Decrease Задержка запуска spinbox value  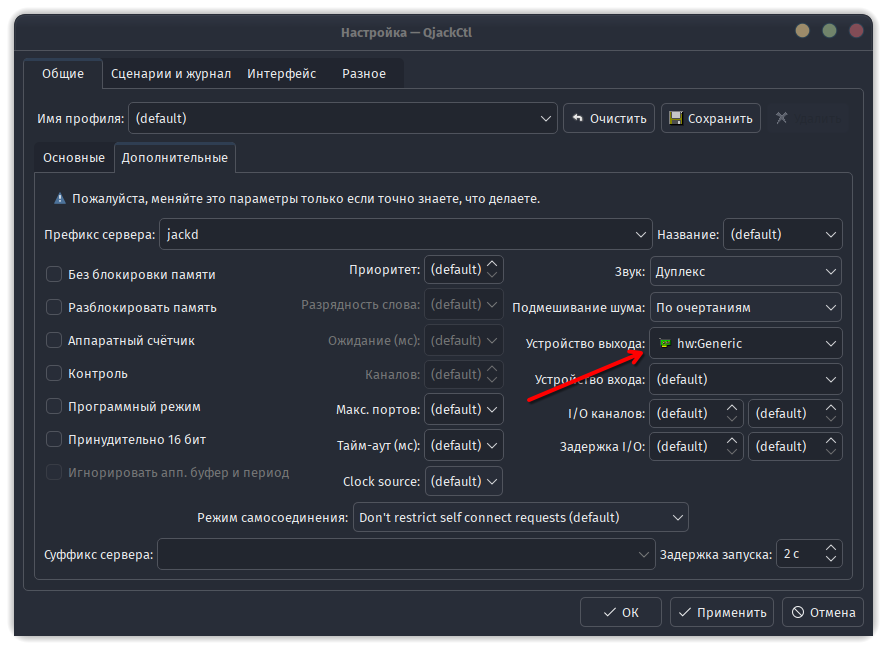(x=830, y=559)
